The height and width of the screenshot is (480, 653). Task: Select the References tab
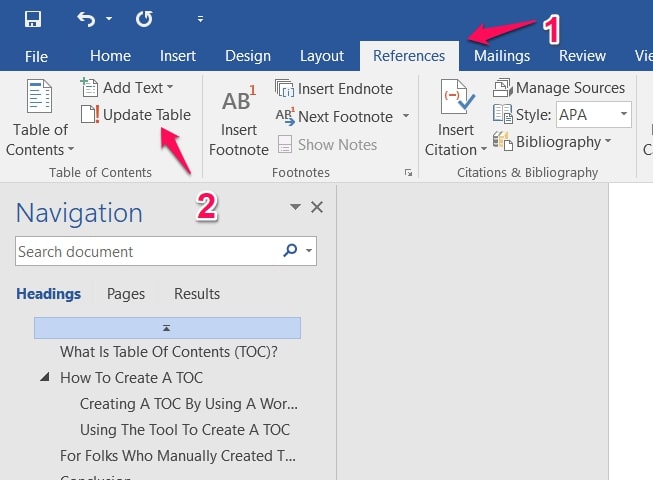(409, 56)
